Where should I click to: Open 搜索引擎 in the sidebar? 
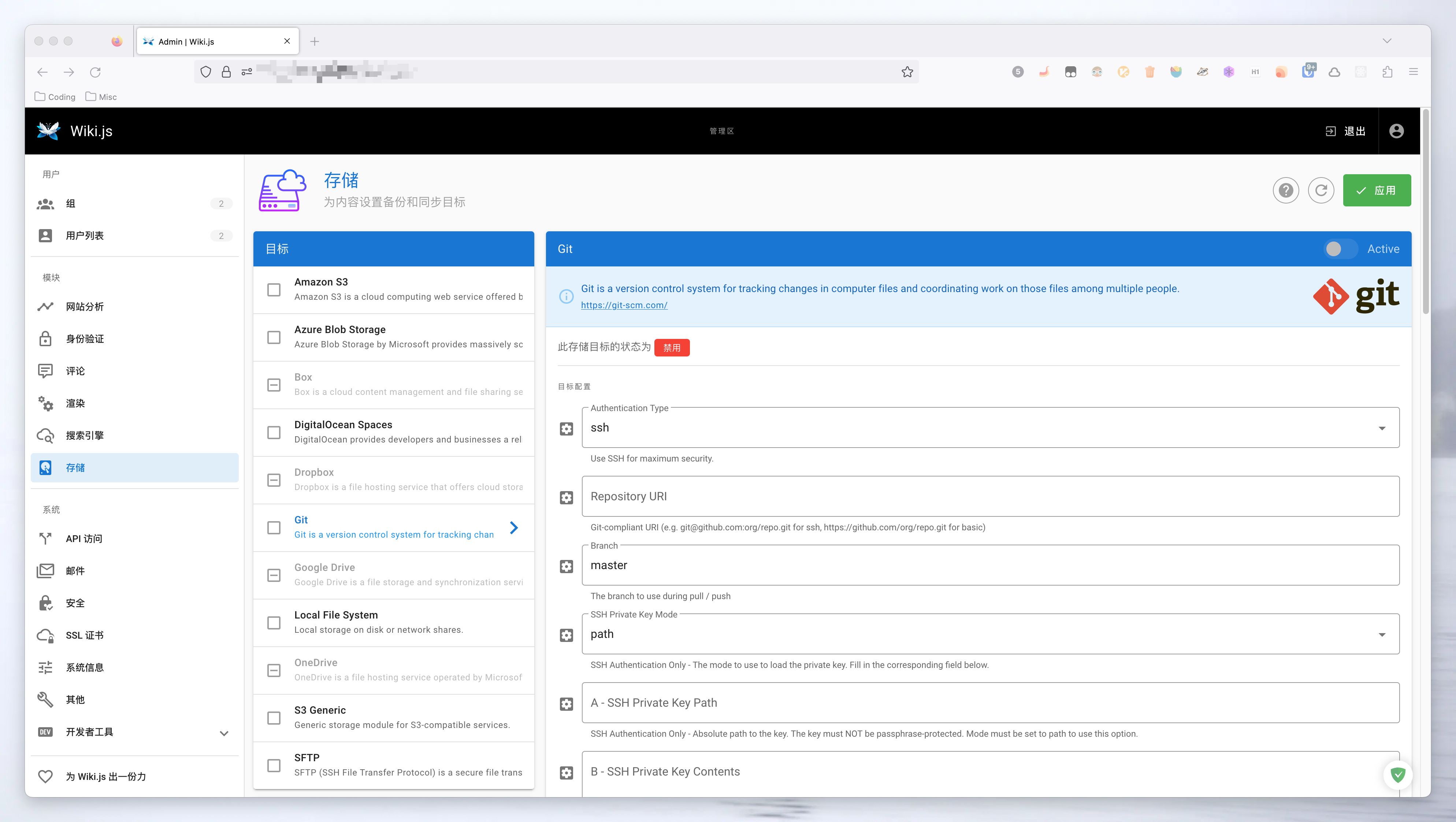[85, 436]
